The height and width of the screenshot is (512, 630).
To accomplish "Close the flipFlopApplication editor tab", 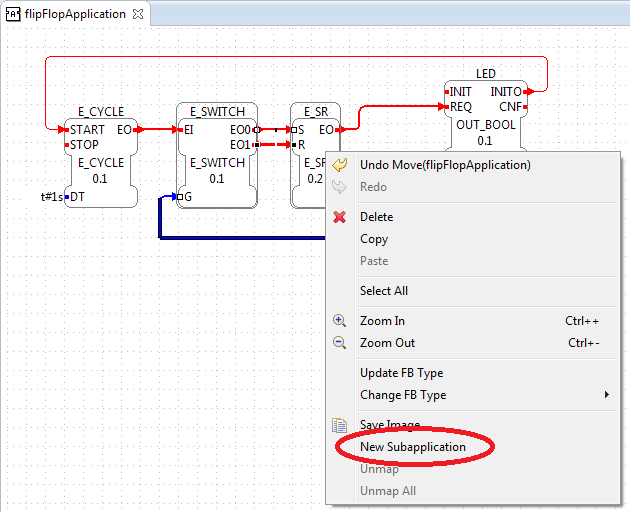I will (x=139, y=14).
